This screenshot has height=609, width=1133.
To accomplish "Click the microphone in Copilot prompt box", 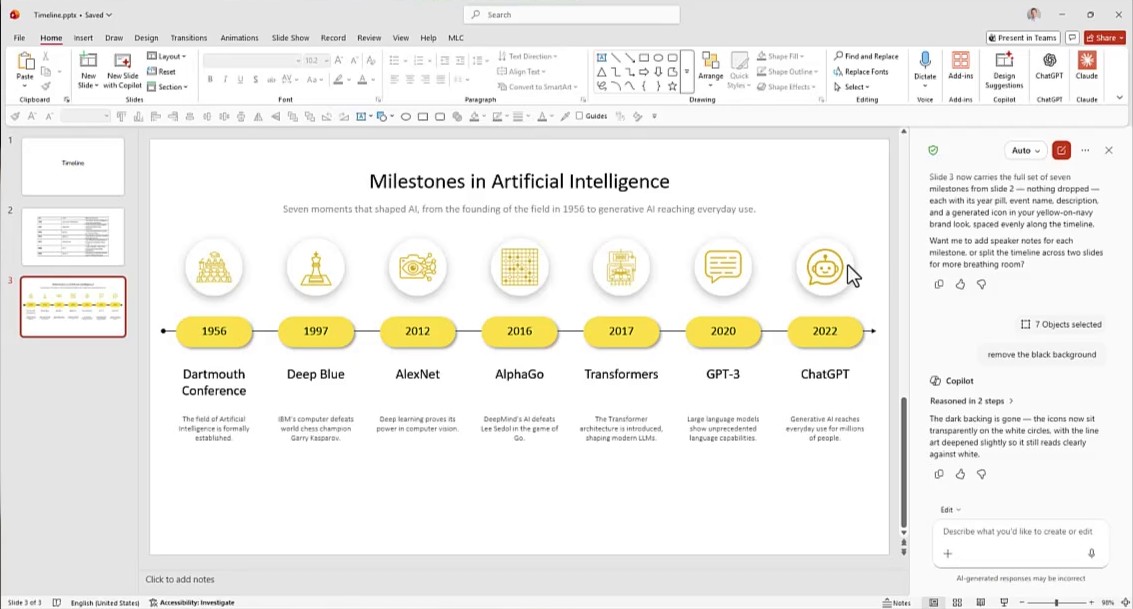I will point(1091,553).
